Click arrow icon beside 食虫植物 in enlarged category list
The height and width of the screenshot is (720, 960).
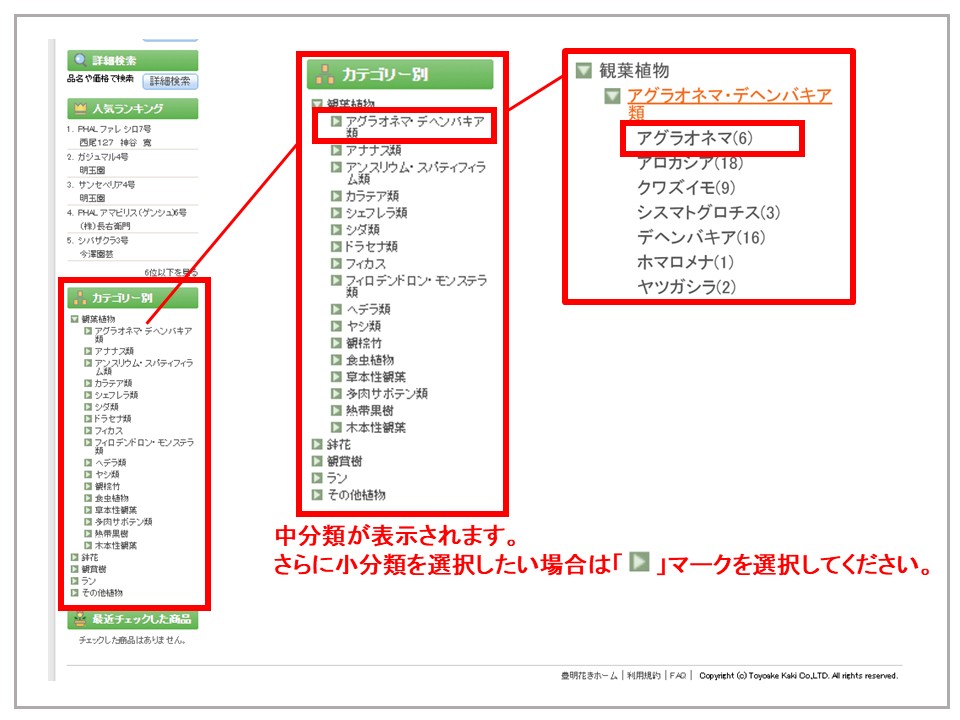click(x=337, y=360)
